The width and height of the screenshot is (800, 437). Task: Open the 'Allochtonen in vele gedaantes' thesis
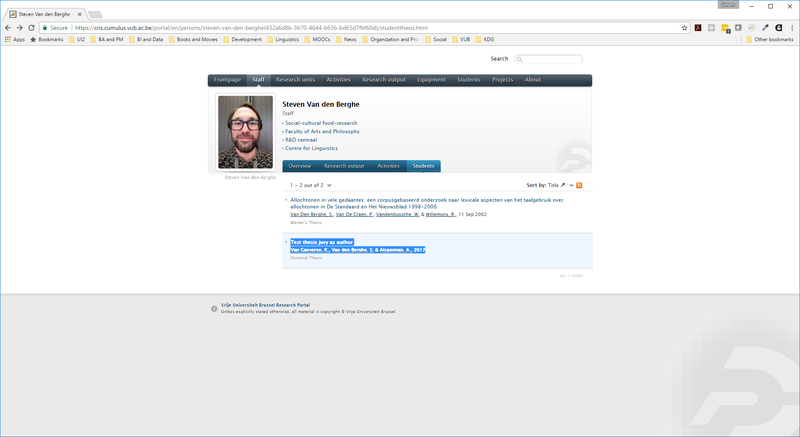(x=427, y=203)
